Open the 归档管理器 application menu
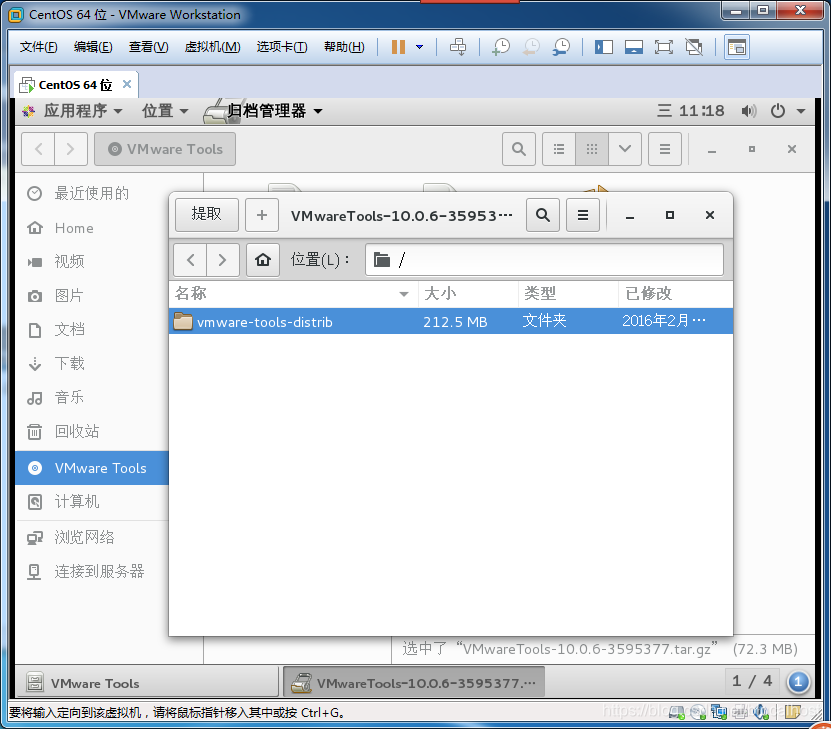This screenshot has height=729, width=831. pyautogui.click(x=263, y=111)
